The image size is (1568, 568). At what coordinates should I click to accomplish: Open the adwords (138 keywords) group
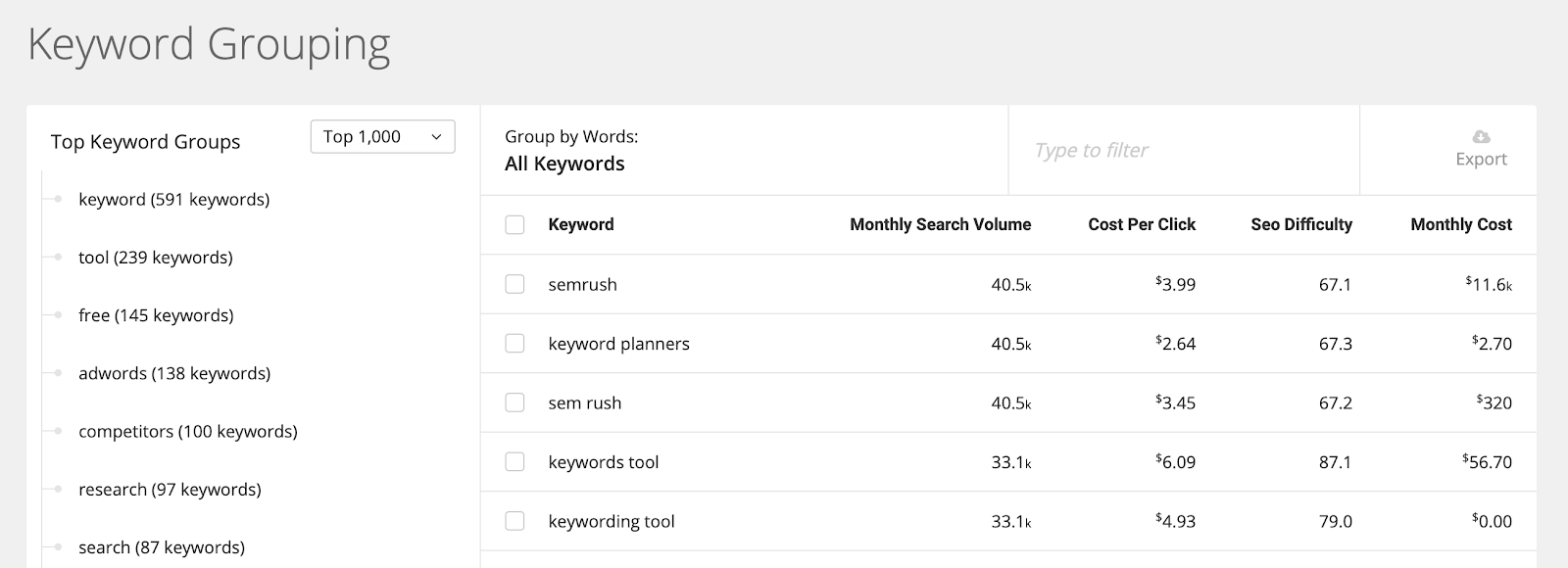(174, 373)
